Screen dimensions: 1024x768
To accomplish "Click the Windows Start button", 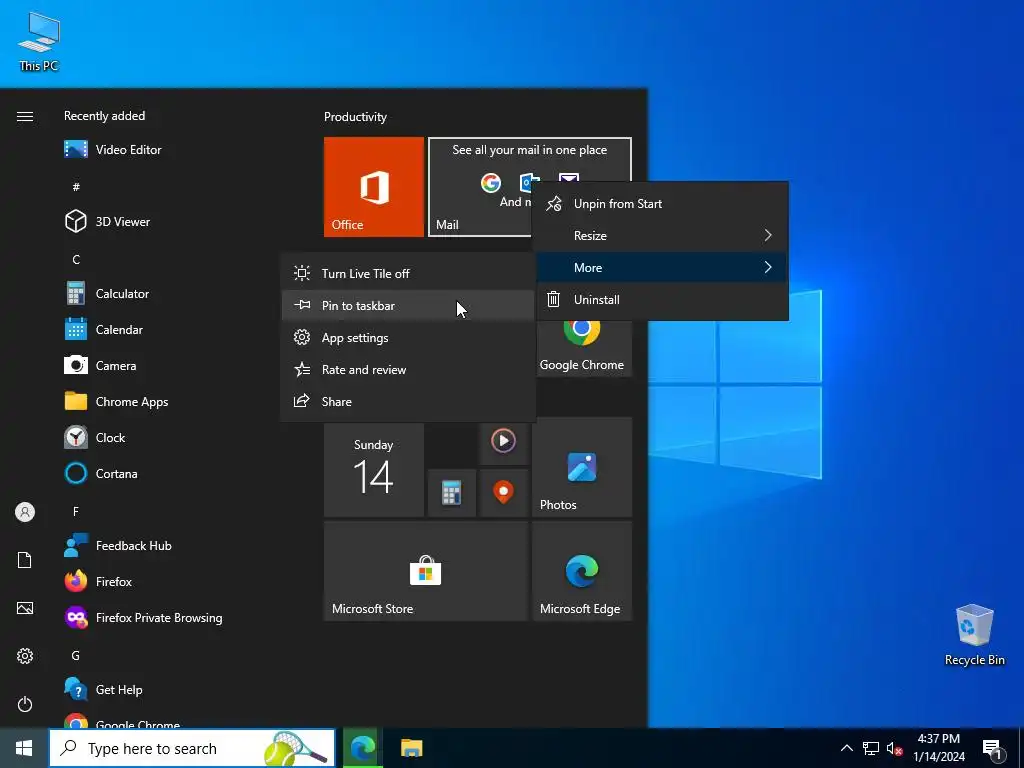I will click(24, 748).
